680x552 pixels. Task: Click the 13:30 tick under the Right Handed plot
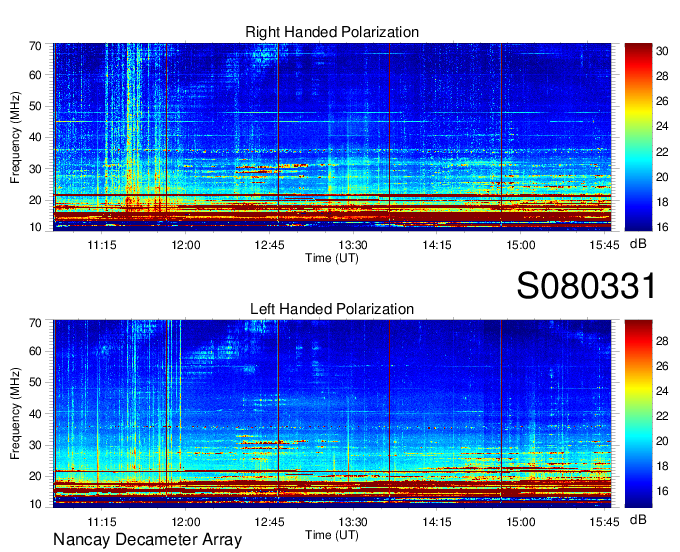tap(353, 245)
